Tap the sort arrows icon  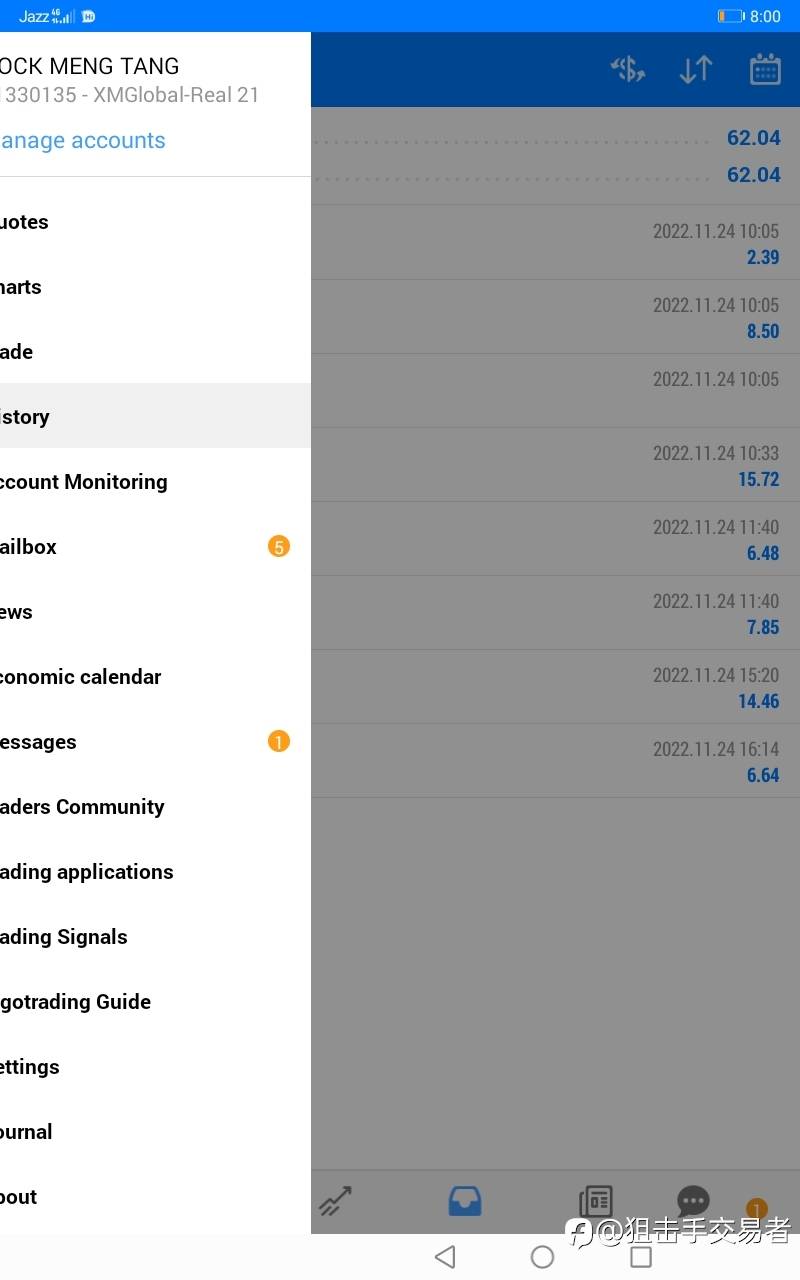[696, 69]
